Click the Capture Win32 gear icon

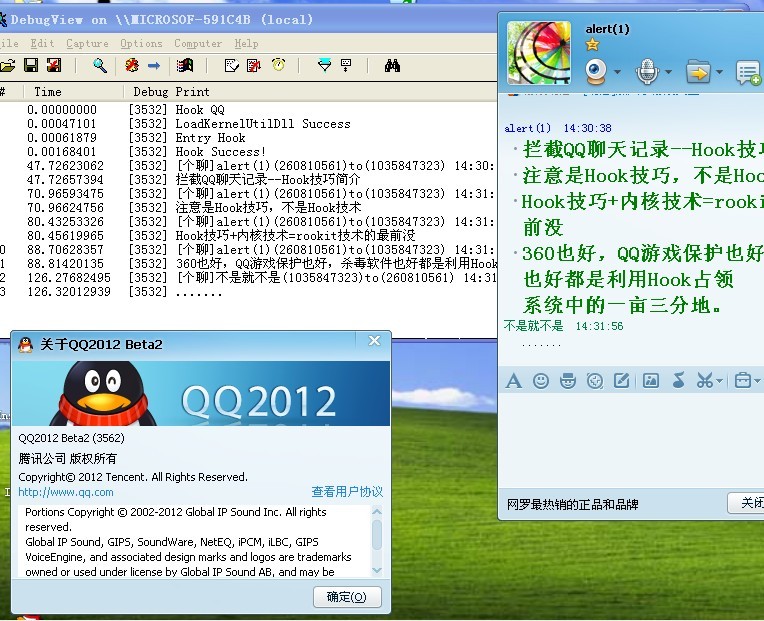click(x=132, y=65)
